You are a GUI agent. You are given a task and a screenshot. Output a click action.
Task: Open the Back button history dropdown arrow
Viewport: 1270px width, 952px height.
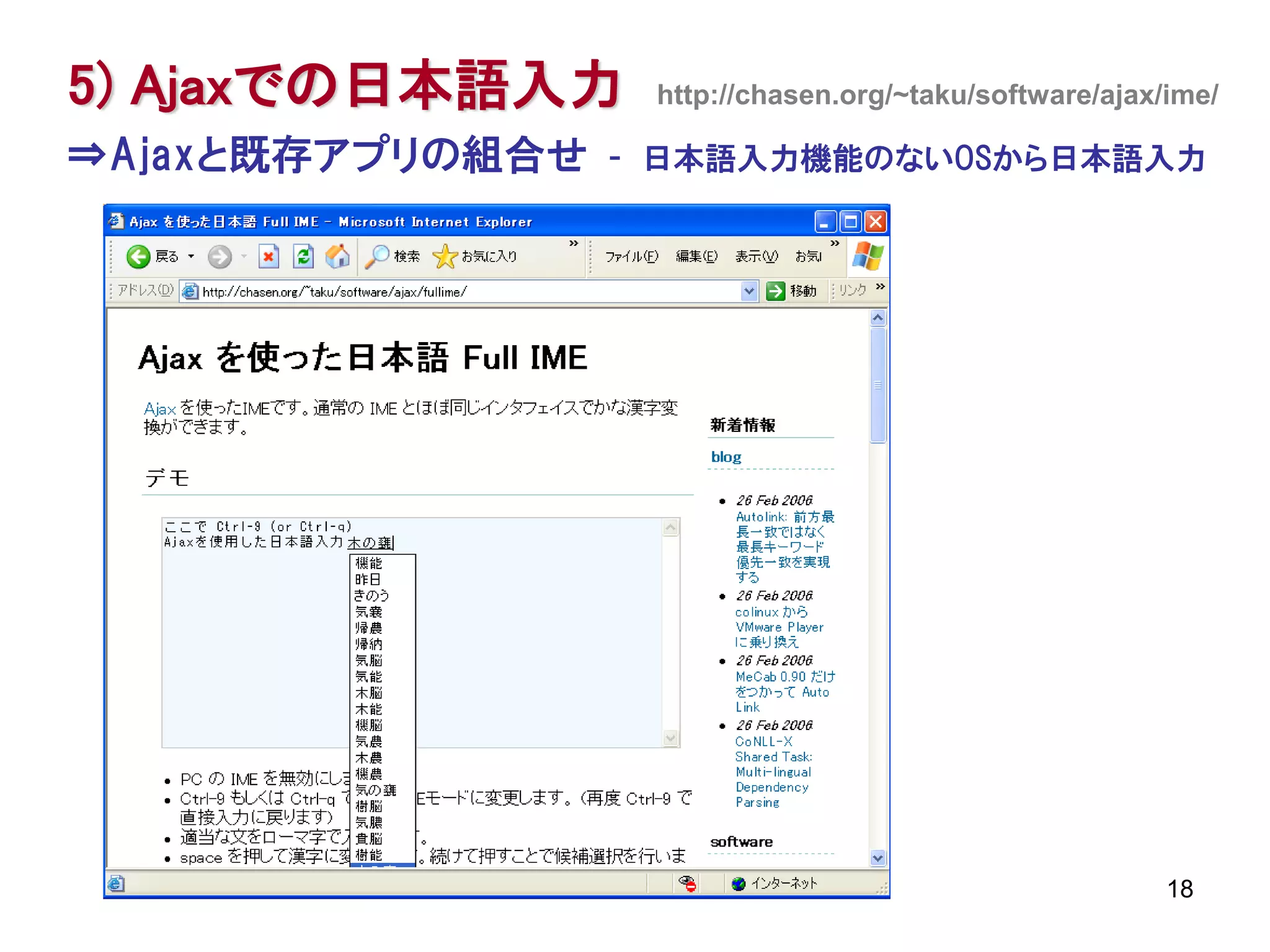point(191,257)
